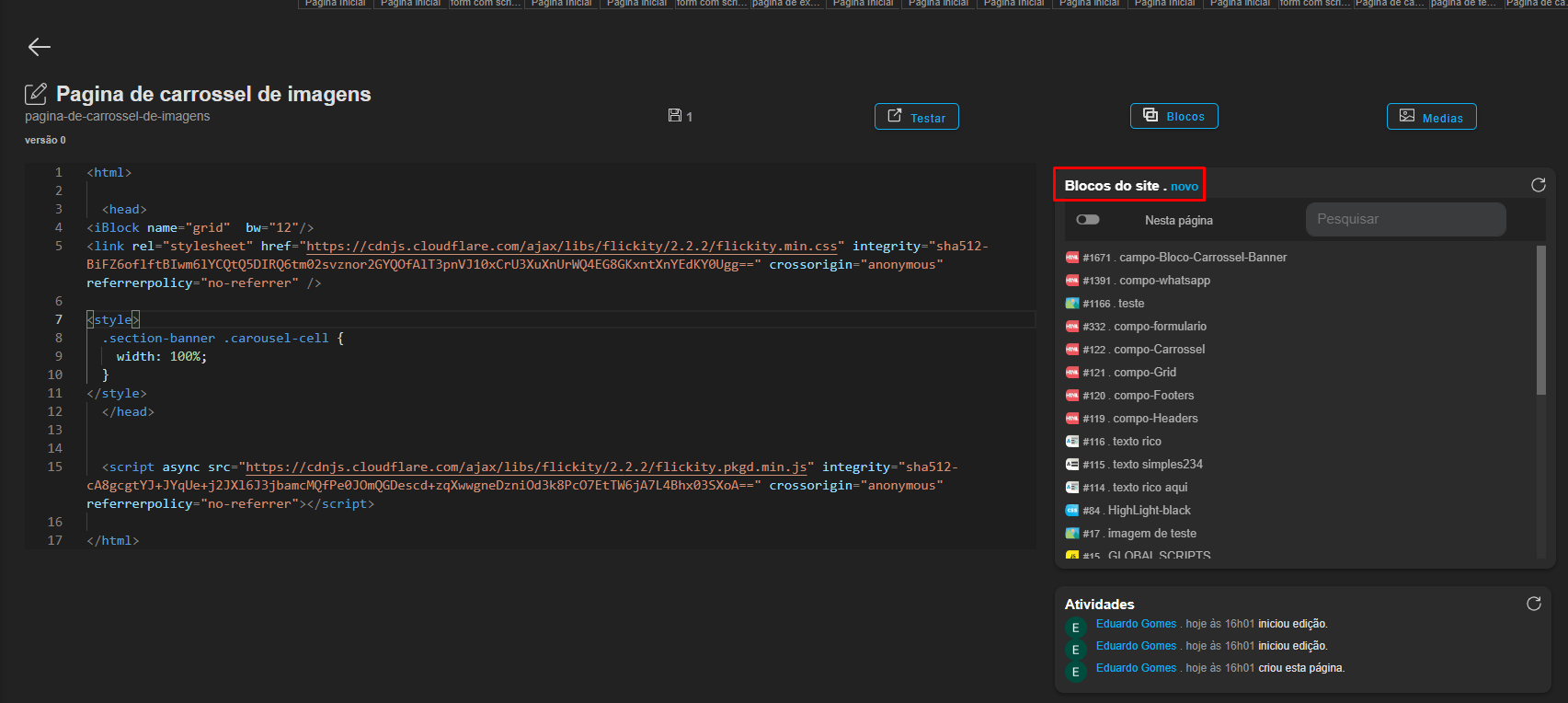Place cursor on the '<style>' code line
Viewport: 1568px width, 703px height.
pos(113,319)
